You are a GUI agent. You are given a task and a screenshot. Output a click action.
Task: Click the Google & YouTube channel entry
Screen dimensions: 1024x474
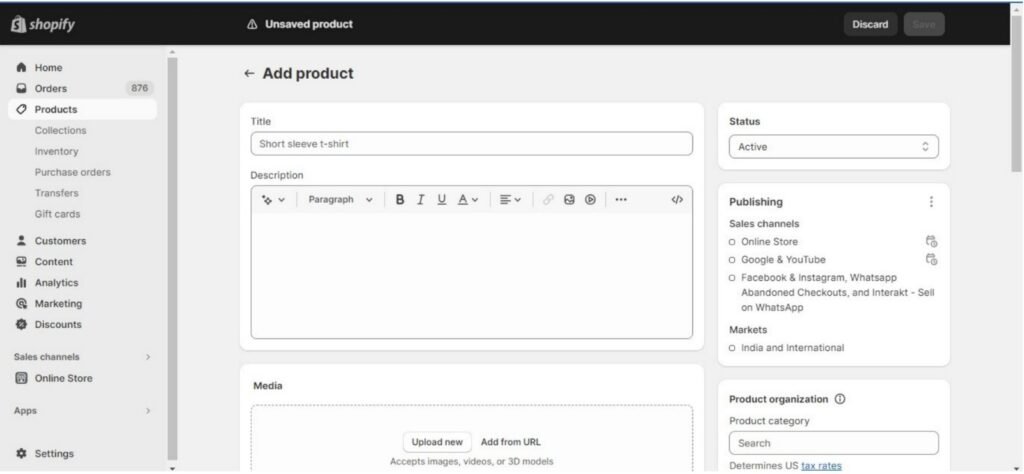coord(783,259)
